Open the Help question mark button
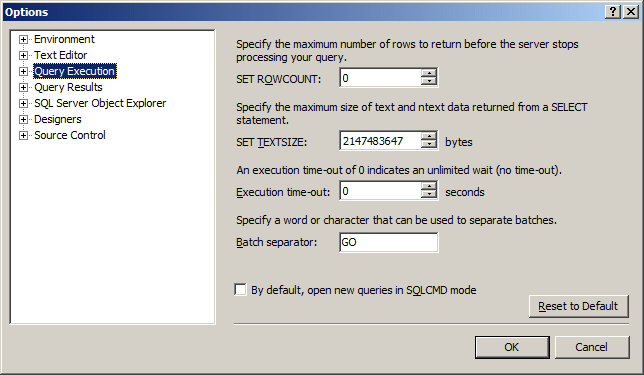This screenshot has height=375, width=644. point(612,12)
